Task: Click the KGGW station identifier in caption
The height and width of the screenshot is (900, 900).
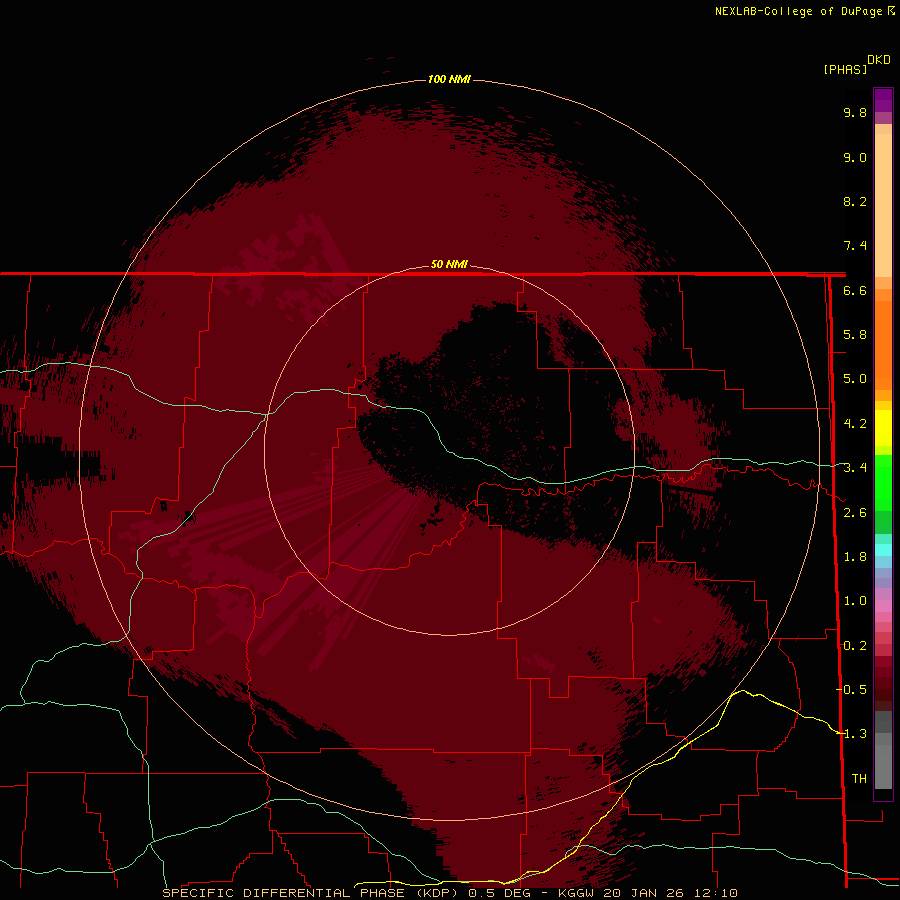Action: (x=577, y=893)
